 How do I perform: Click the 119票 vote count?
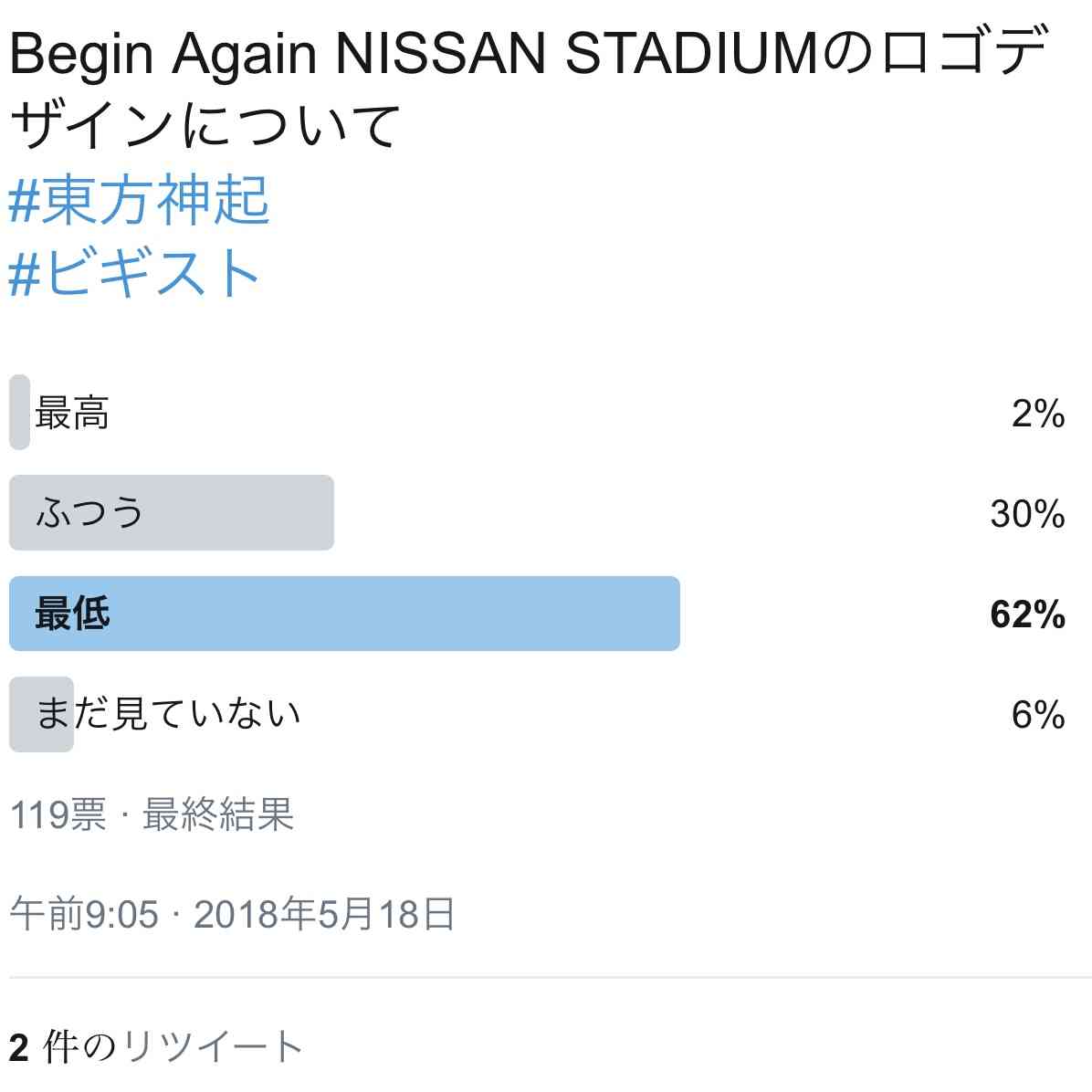pyautogui.click(x=58, y=814)
